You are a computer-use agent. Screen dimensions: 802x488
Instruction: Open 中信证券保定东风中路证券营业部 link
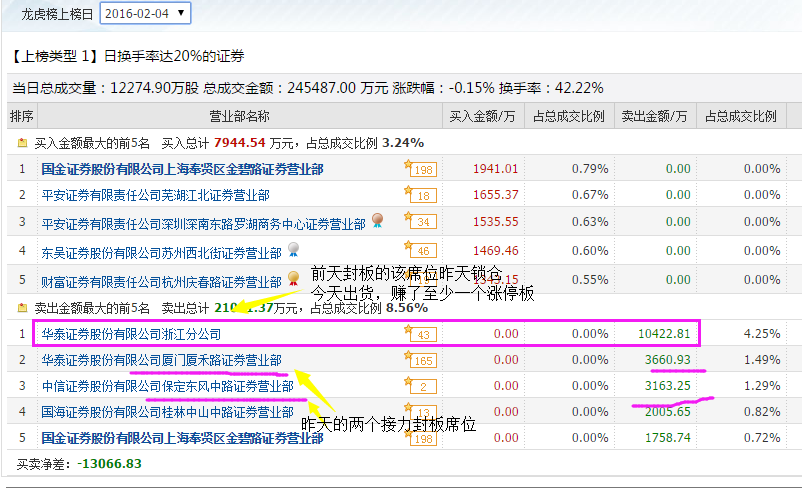(167, 385)
